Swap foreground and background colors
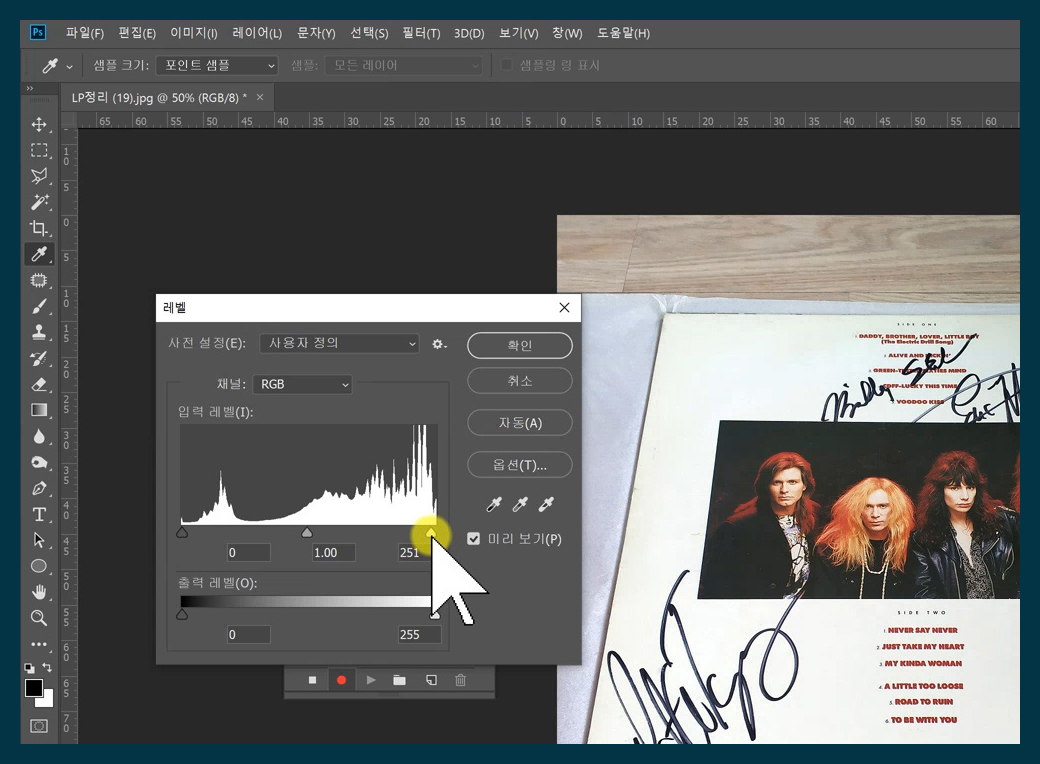 (x=47, y=667)
